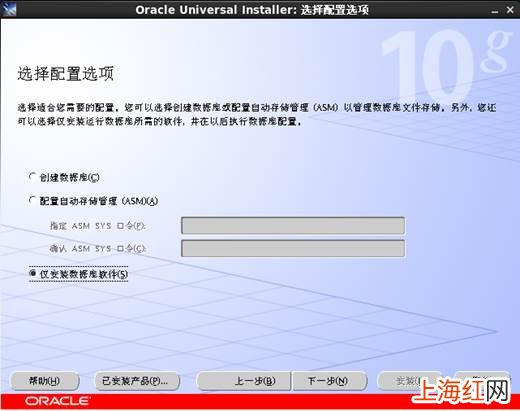
Task: Click the 指定 ASM SYS 口令(P) label
Action: tap(98, 226)
